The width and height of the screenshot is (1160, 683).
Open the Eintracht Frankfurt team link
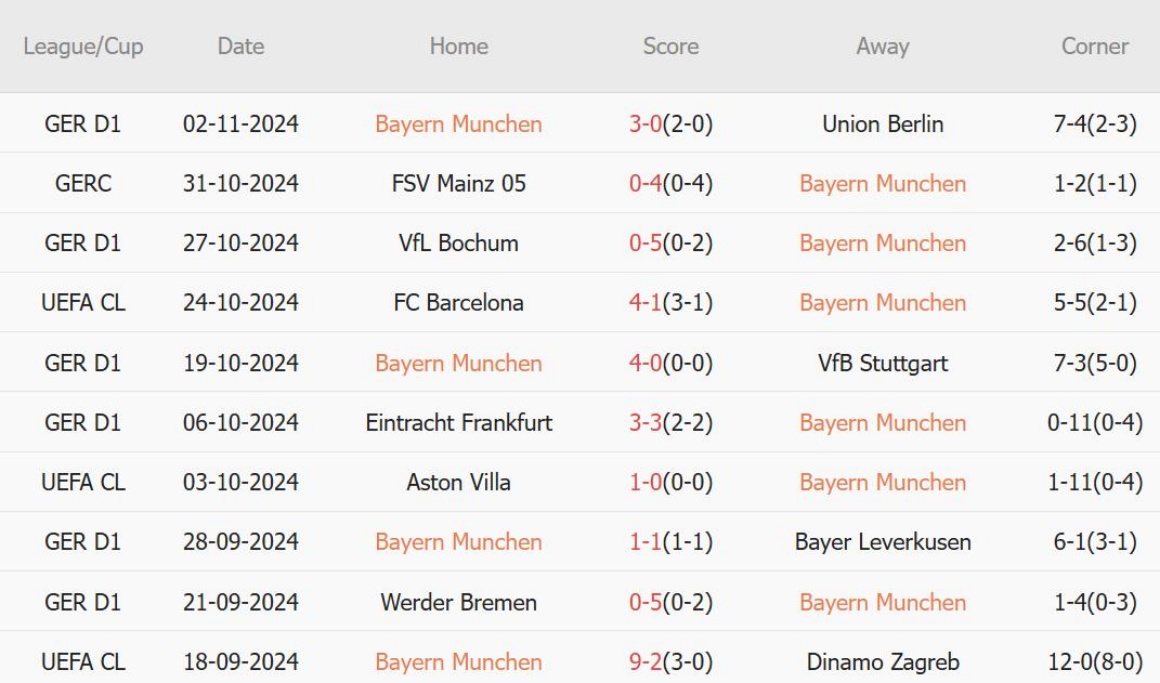[x=458, y=423]
